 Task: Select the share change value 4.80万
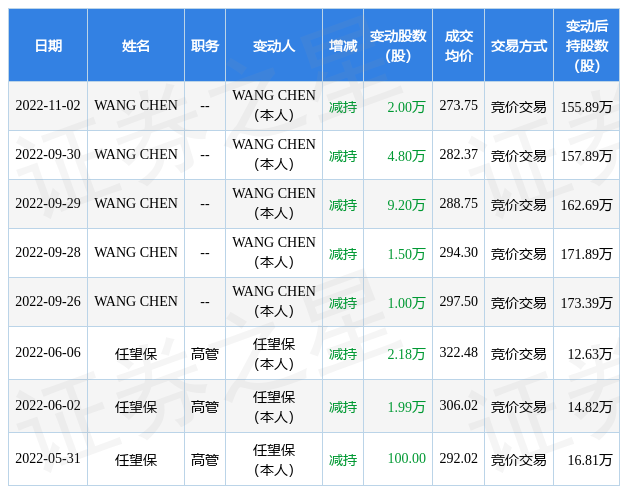[x=406, y=156]
